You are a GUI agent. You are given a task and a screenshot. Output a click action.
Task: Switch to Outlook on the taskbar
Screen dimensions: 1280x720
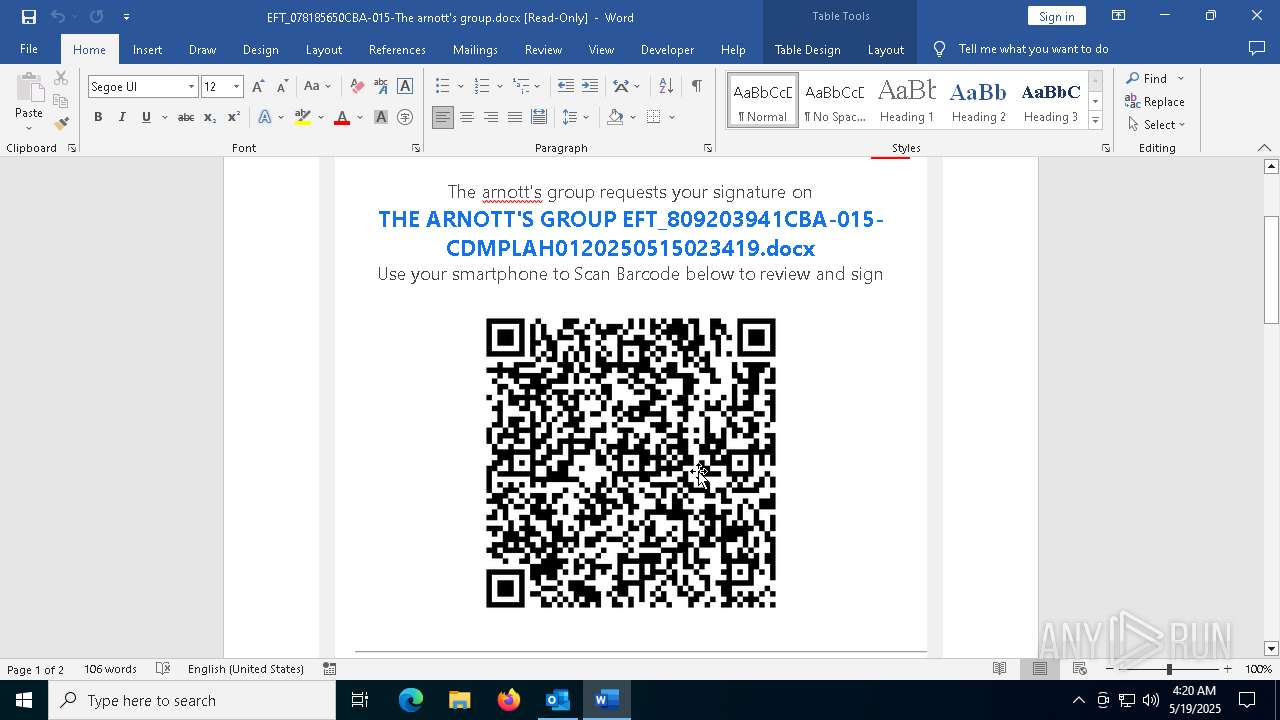pyautogui.click(x=557, y=700)
